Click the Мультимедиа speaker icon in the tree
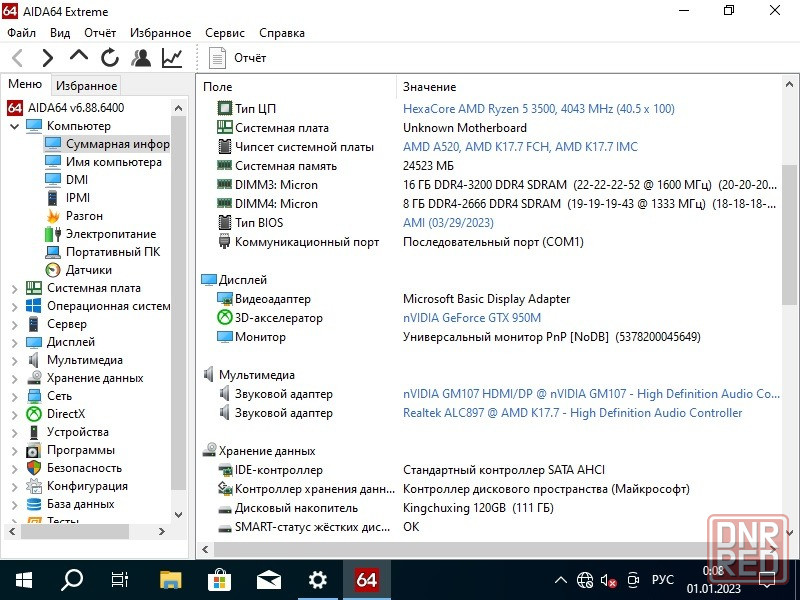 (x=34, y=360)
